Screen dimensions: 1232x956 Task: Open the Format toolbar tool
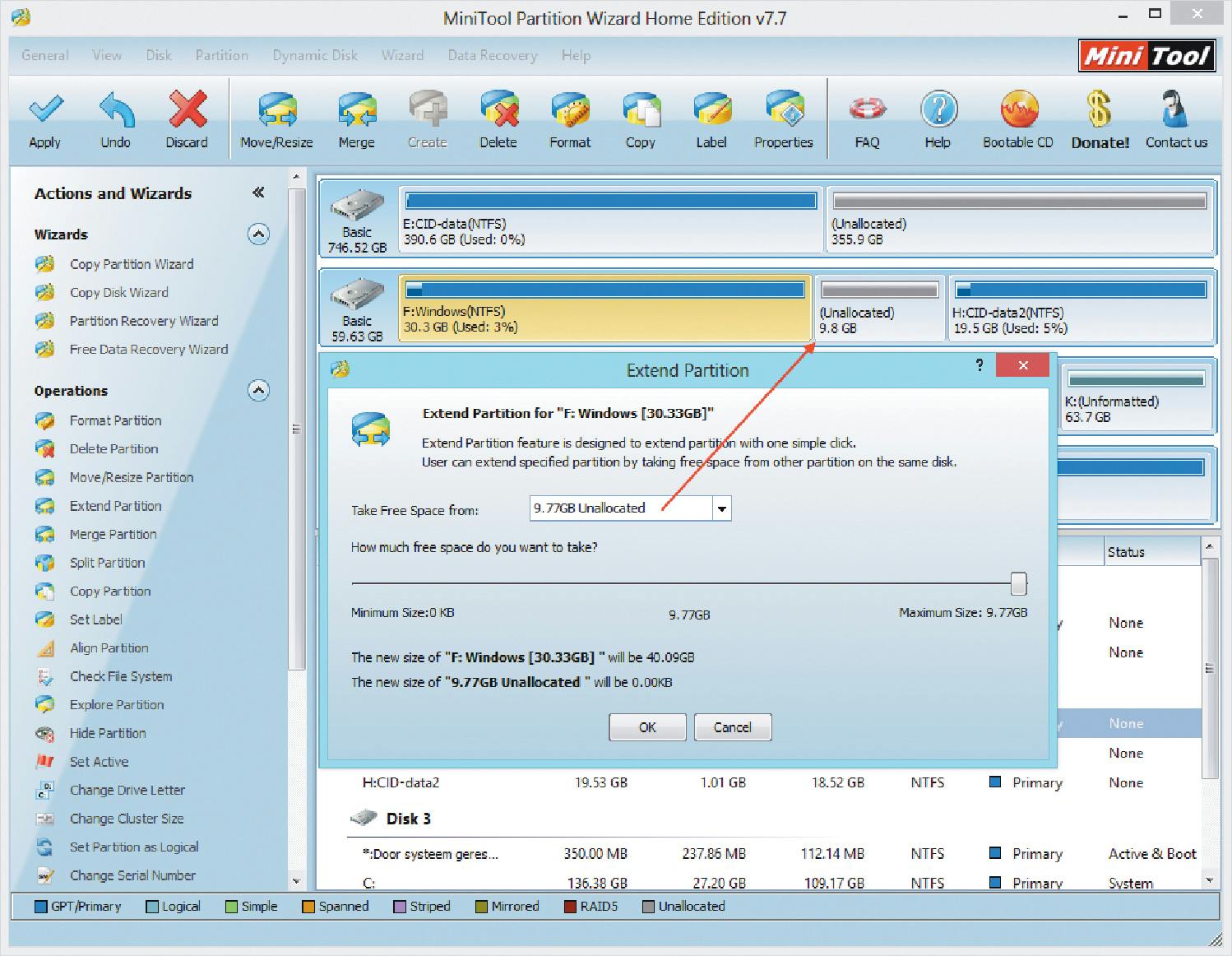(x=570, y=119)
